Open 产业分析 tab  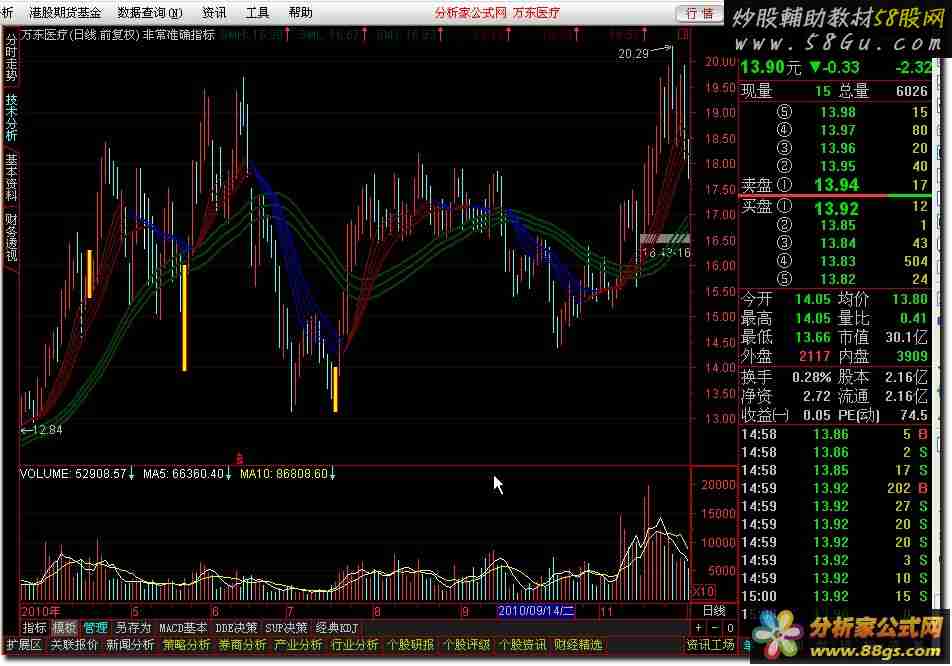tap(298, 645)
